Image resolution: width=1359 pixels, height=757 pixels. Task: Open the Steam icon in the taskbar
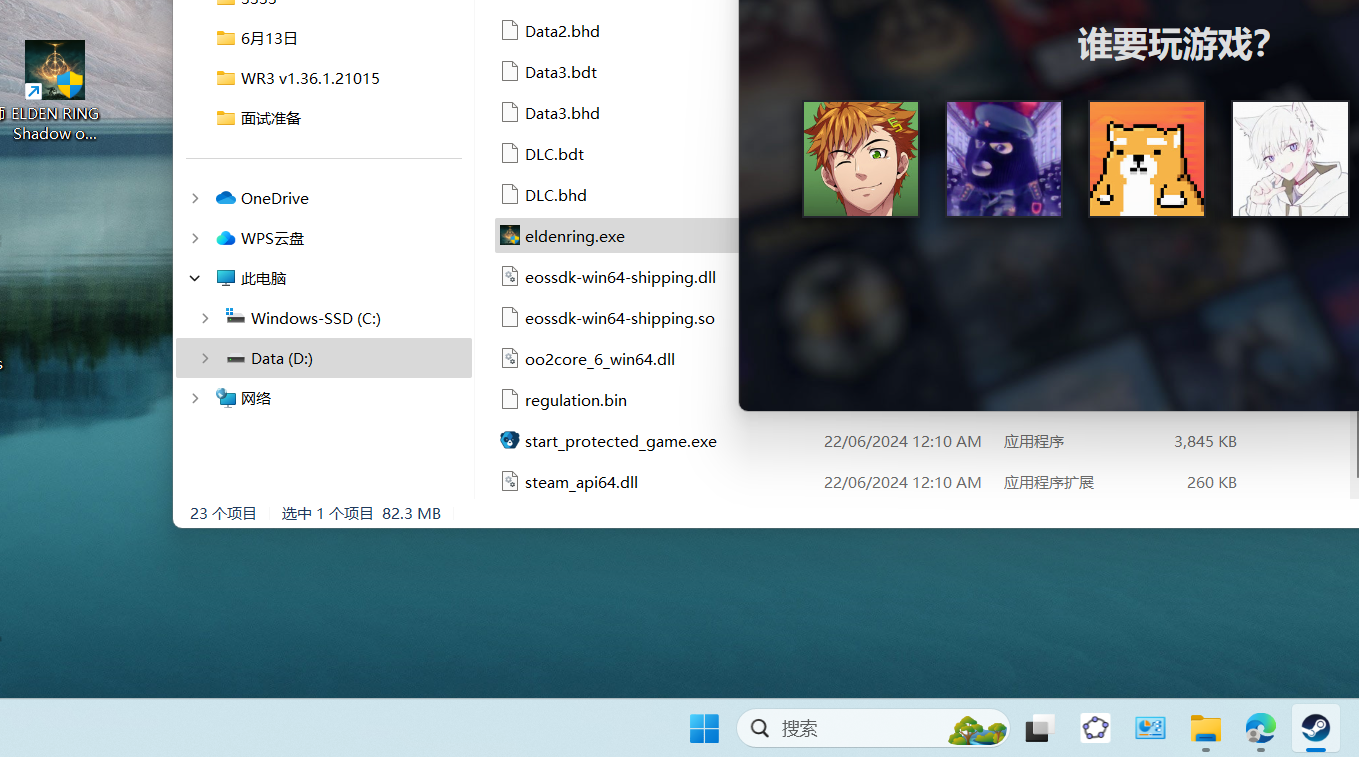(1315, 728)
